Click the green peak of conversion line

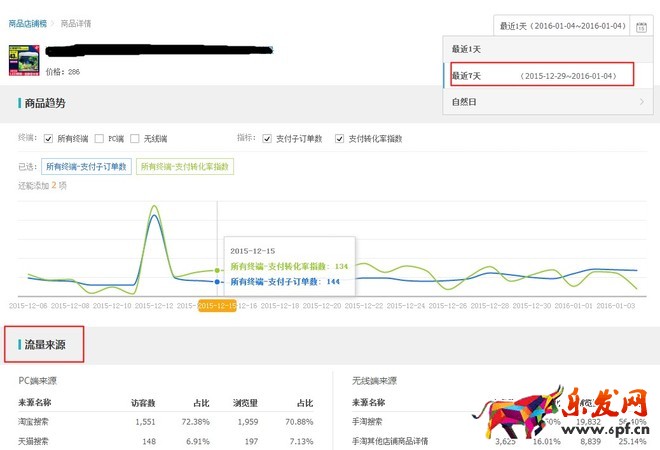click(154, 208)
